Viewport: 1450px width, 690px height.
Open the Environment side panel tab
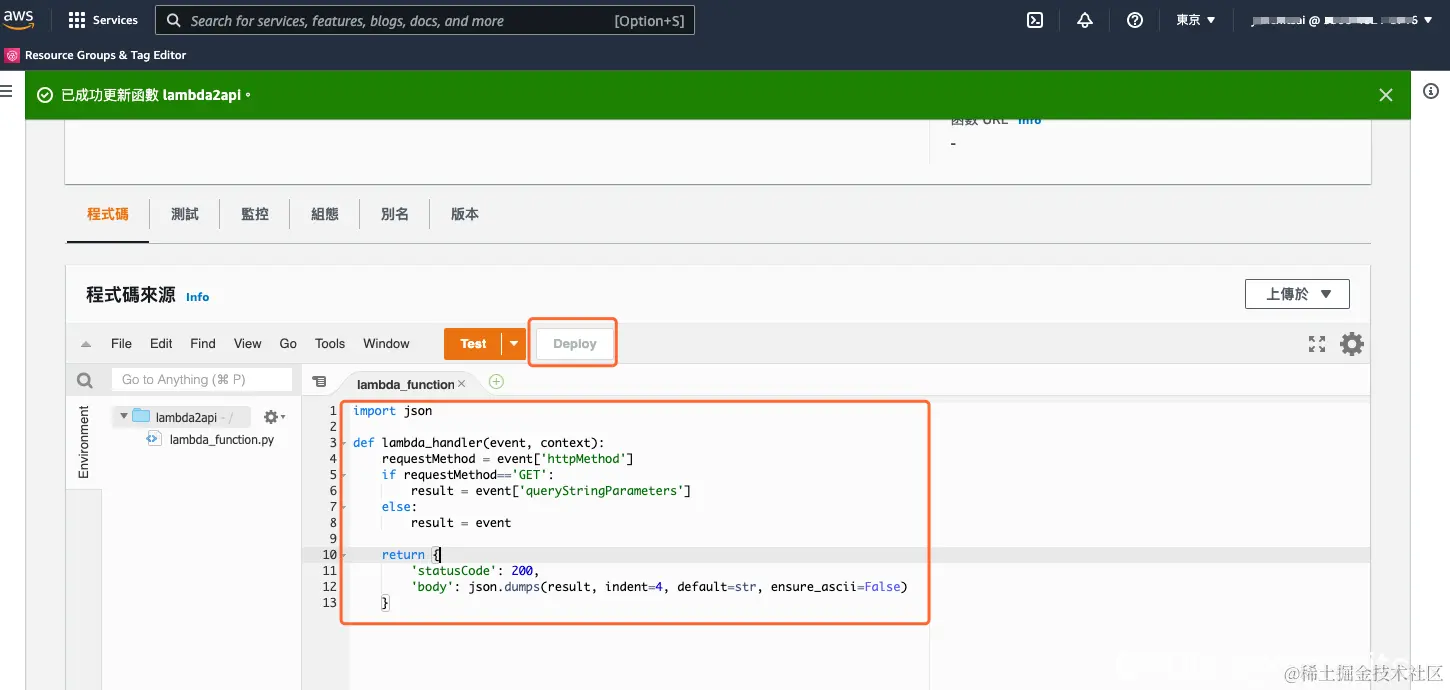click(x=84, y=442)
